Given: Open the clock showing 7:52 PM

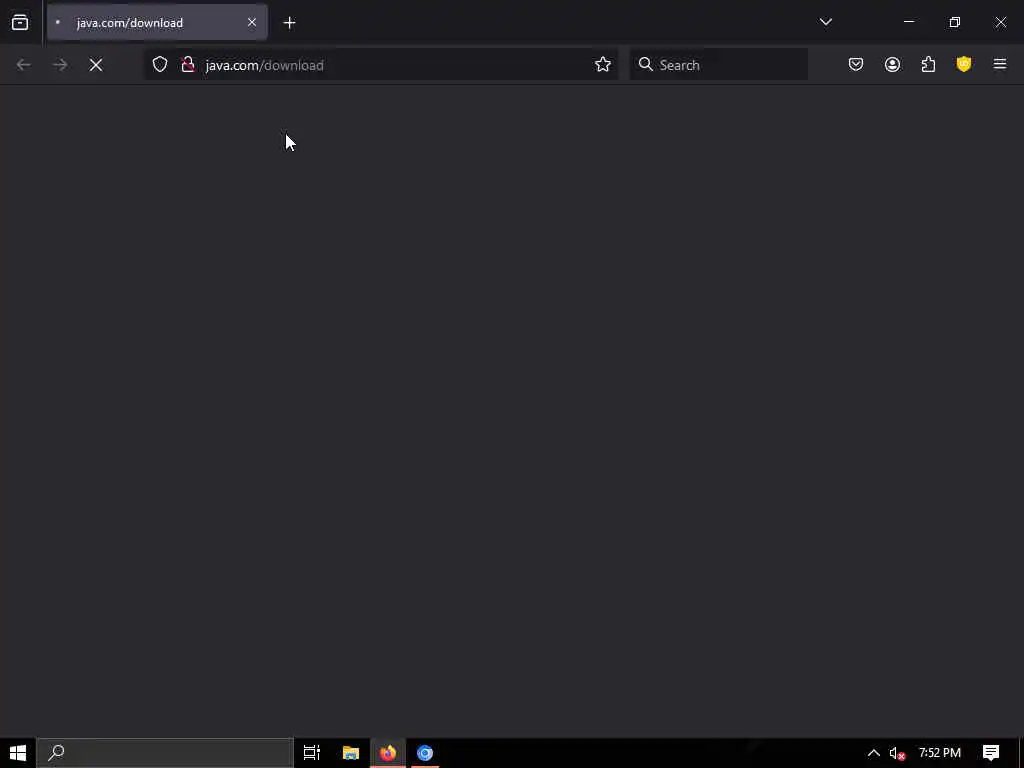Looking at the screenshot, I should pyautogui.click(x=940, y=753).
